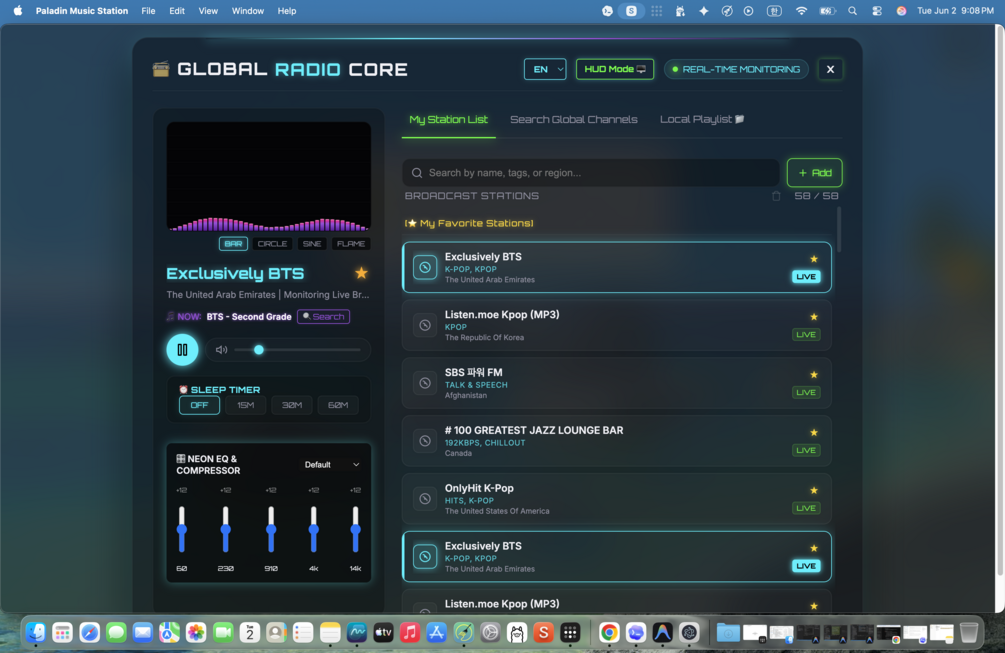1005x653 pixels.
Task: Adjust the 230 Hz EQ band slider
Action: (x=226, y=529)
